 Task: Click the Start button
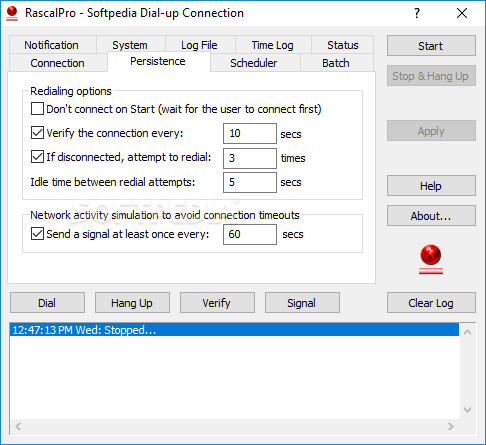[431, 46]
